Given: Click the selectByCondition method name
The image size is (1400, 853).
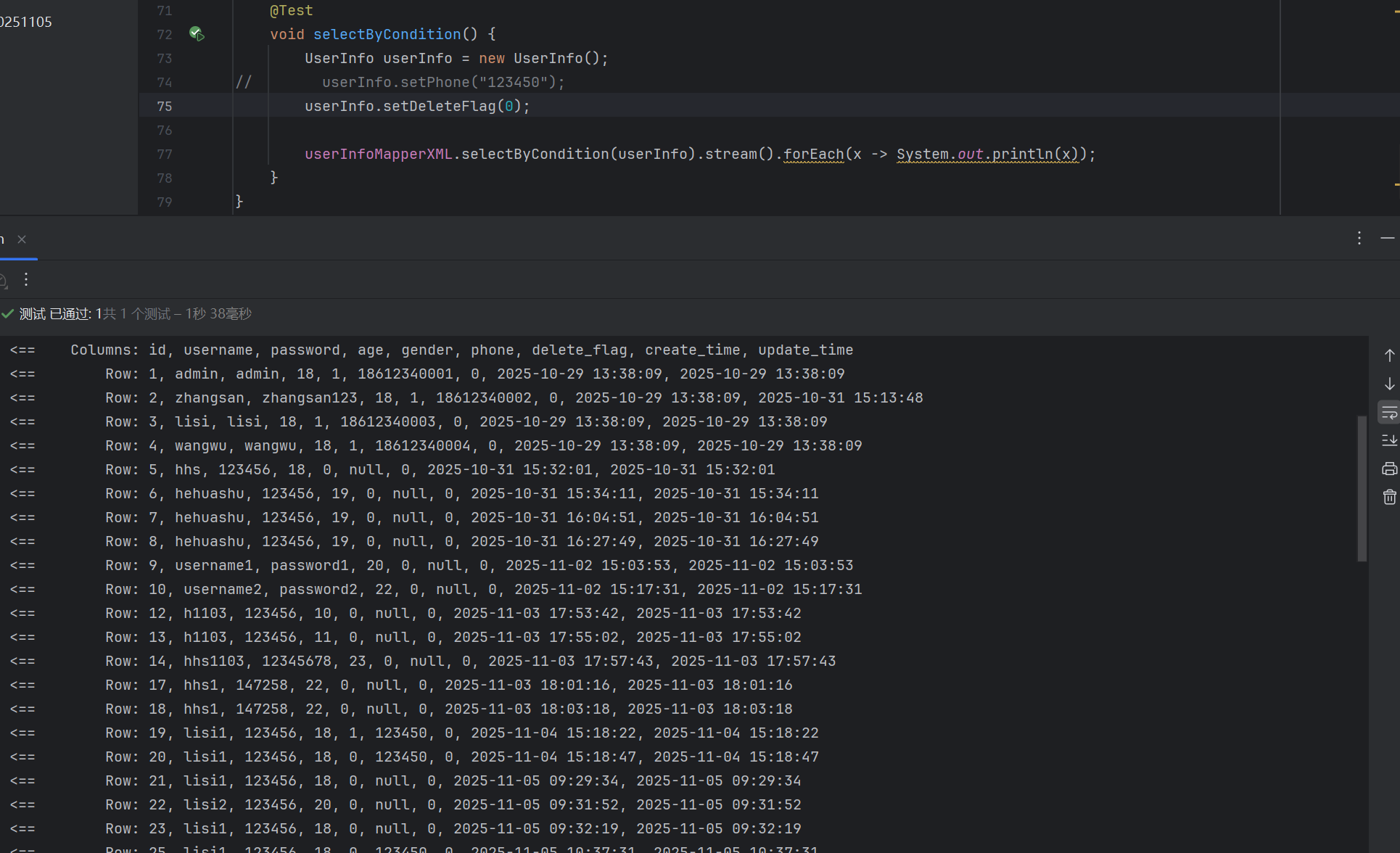Looking at the screenshot, I should (387, 34).
